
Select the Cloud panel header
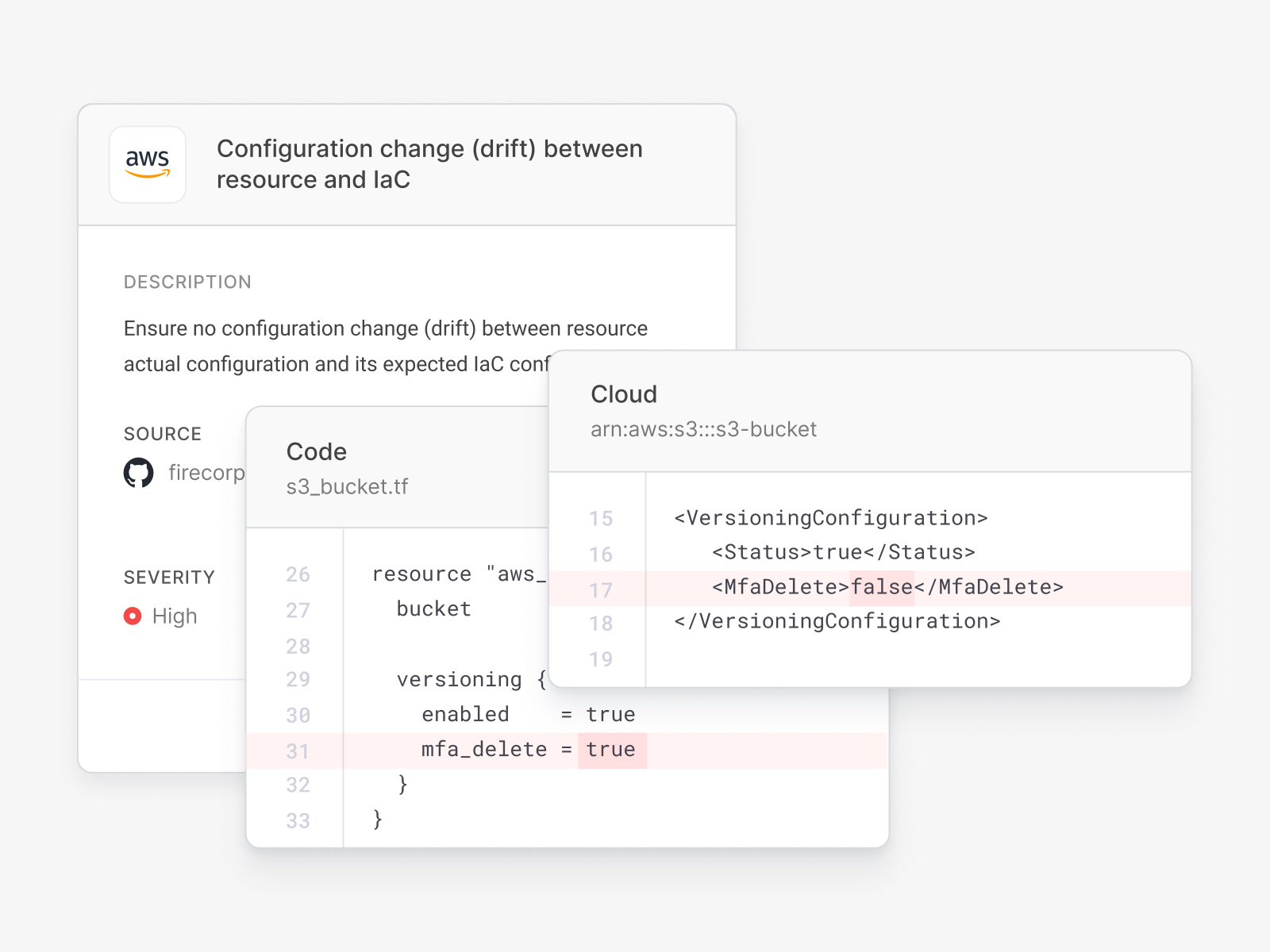624,394
